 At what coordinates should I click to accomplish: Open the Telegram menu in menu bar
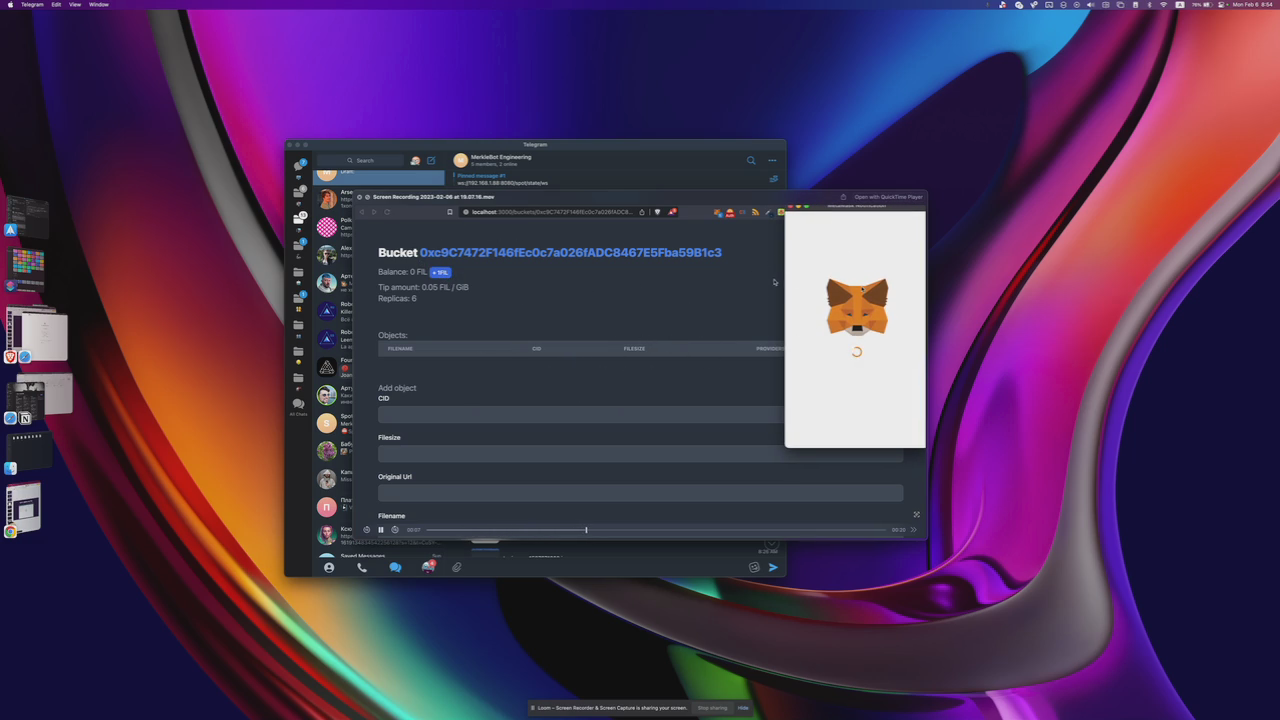(x=32, y=5)
